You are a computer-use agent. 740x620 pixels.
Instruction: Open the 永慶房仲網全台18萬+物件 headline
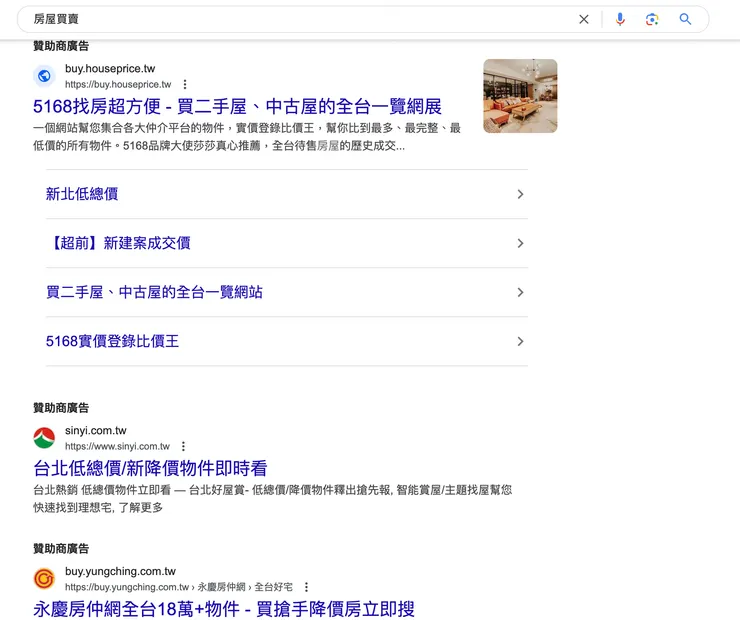pyautogui.click(x=224, y=609)
